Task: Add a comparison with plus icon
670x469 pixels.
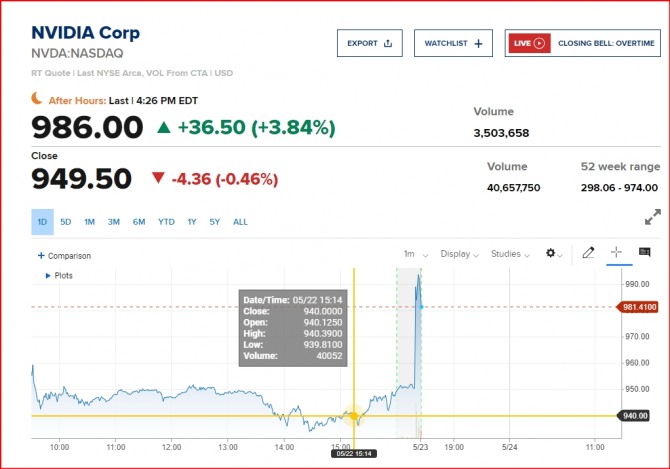Action: coord(64,256)
